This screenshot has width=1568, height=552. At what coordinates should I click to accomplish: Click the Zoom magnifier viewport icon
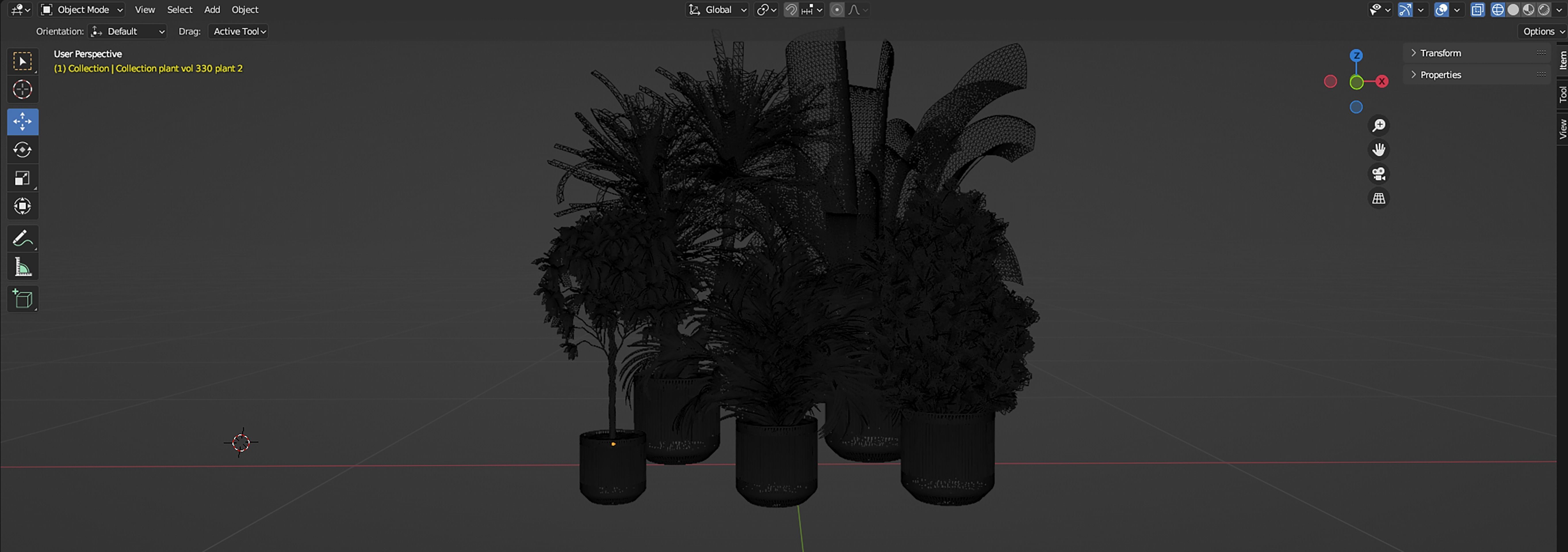(1379, 125)
